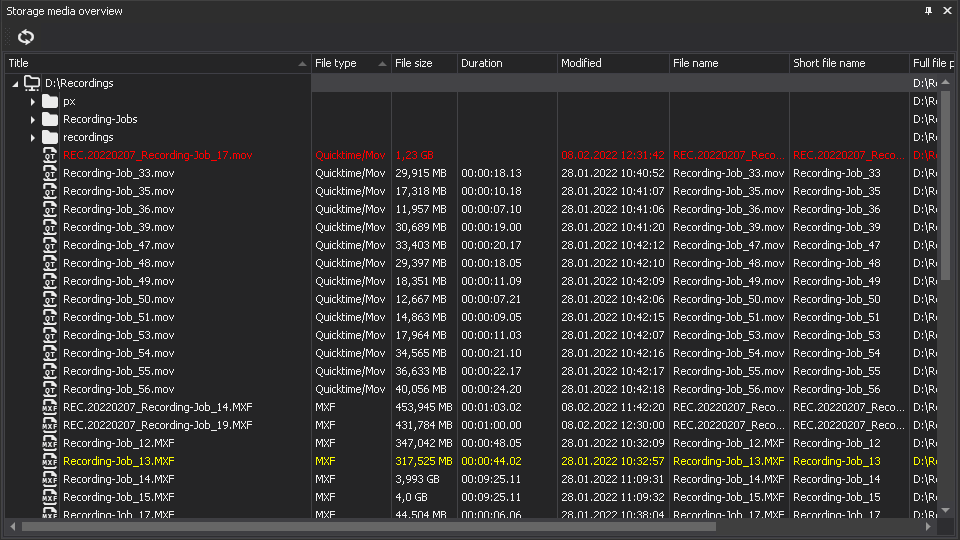Click the duration 00:09:25.11 of Recording-Job_15.MXF
The height and width of the screenshot is (540, 960).
492,497
